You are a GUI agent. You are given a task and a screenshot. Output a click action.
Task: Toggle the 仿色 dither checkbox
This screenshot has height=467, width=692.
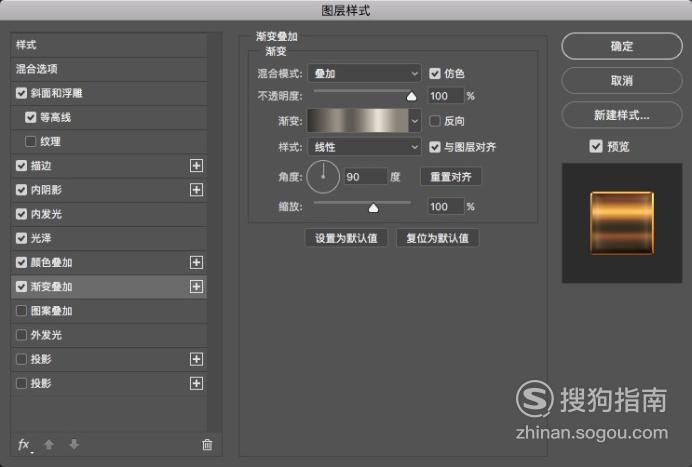coord(435,73)
